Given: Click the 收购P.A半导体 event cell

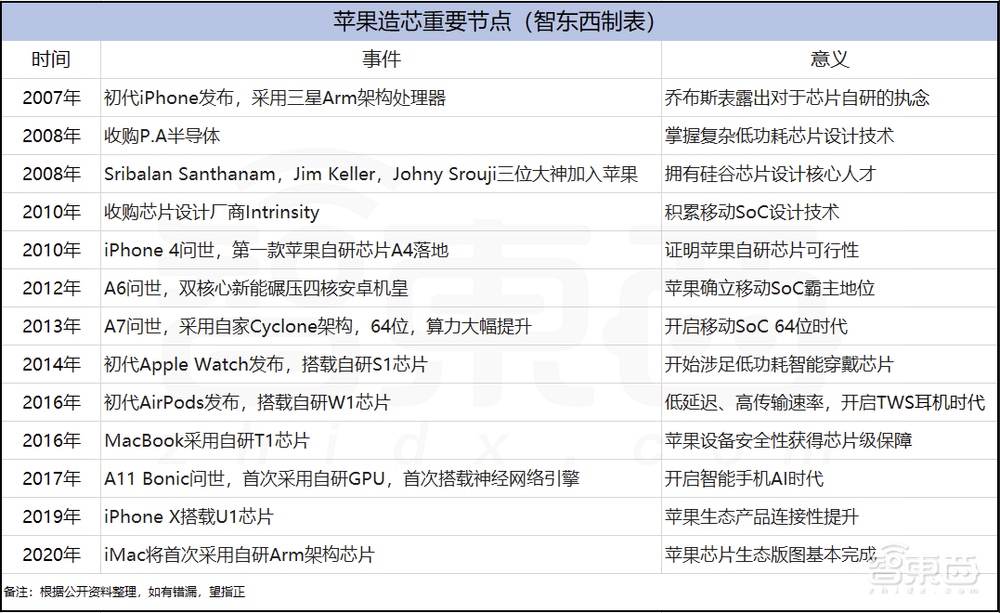Looking at the screenshot, I should tap(170, 136).
